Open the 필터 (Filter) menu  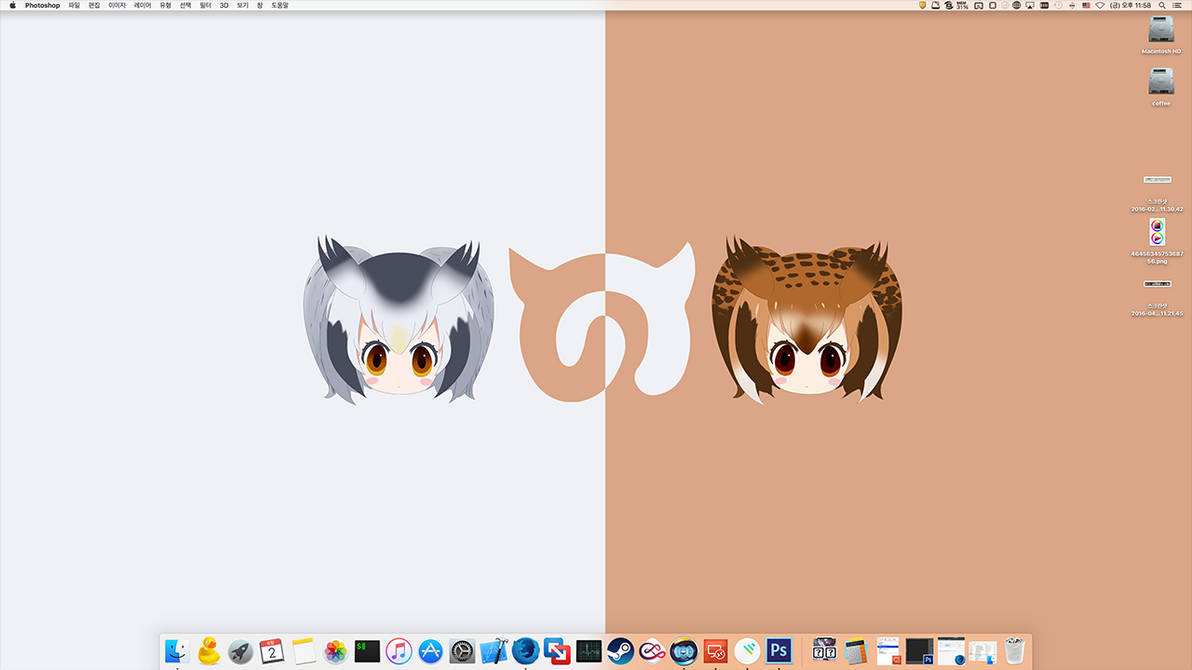205,5
